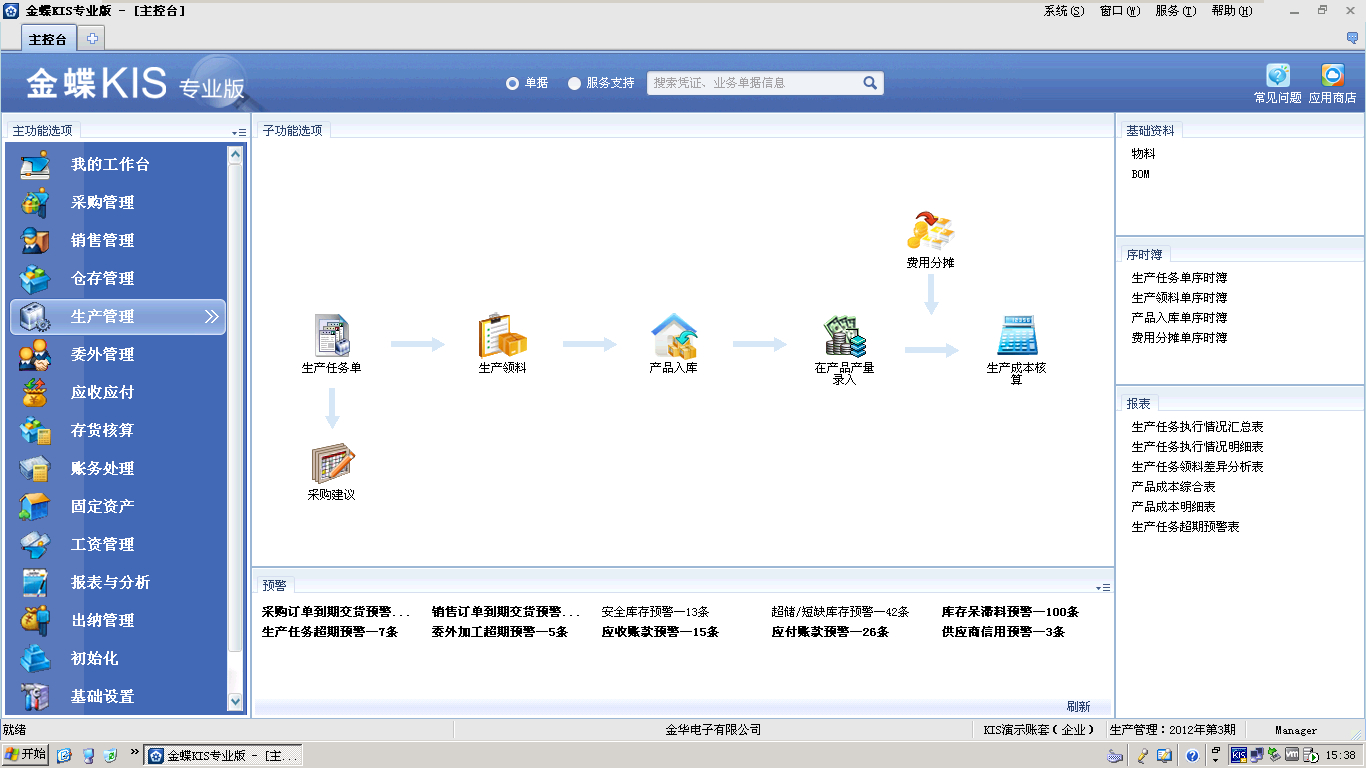Open 产品成本明细表 report

click(x=1173, y=507)
